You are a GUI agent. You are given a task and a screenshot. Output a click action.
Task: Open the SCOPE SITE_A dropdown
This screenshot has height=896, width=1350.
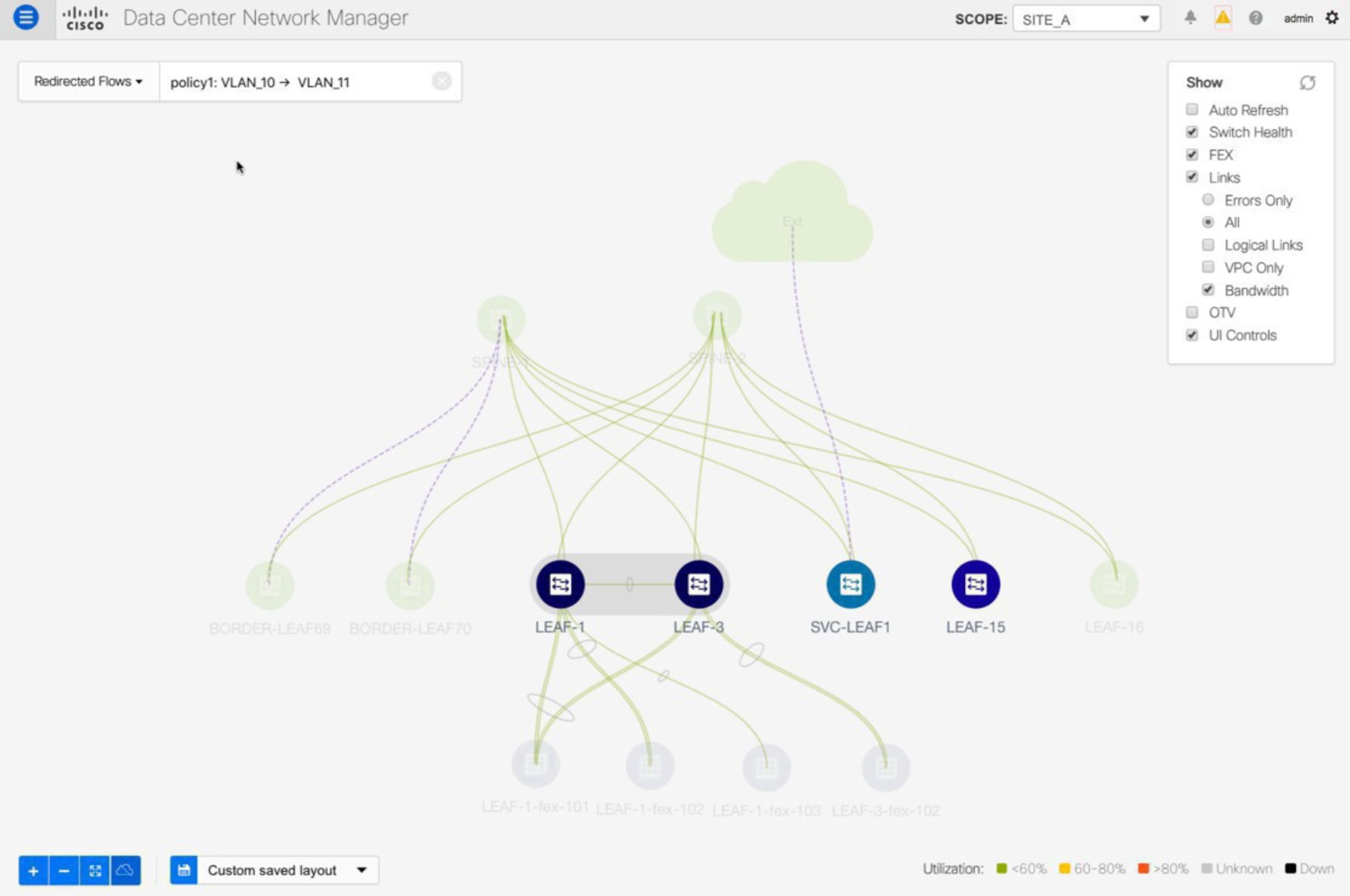click(1086, 19)
